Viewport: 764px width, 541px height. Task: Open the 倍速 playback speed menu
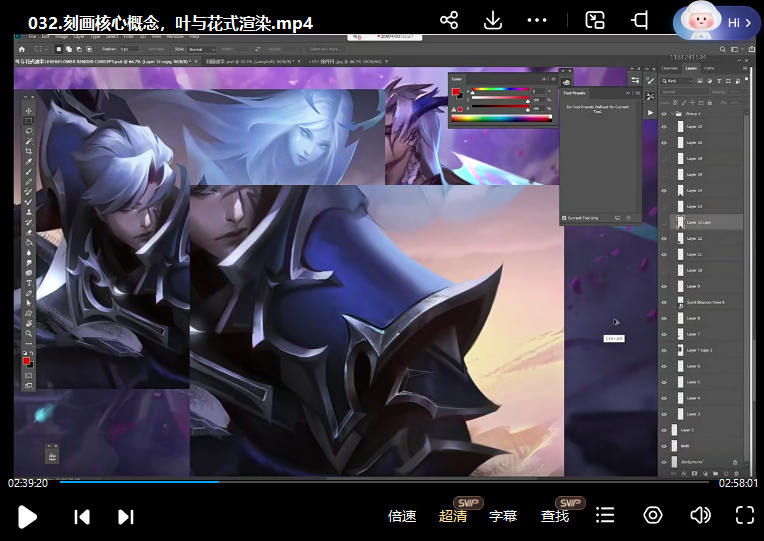click(x=402, y=516)
